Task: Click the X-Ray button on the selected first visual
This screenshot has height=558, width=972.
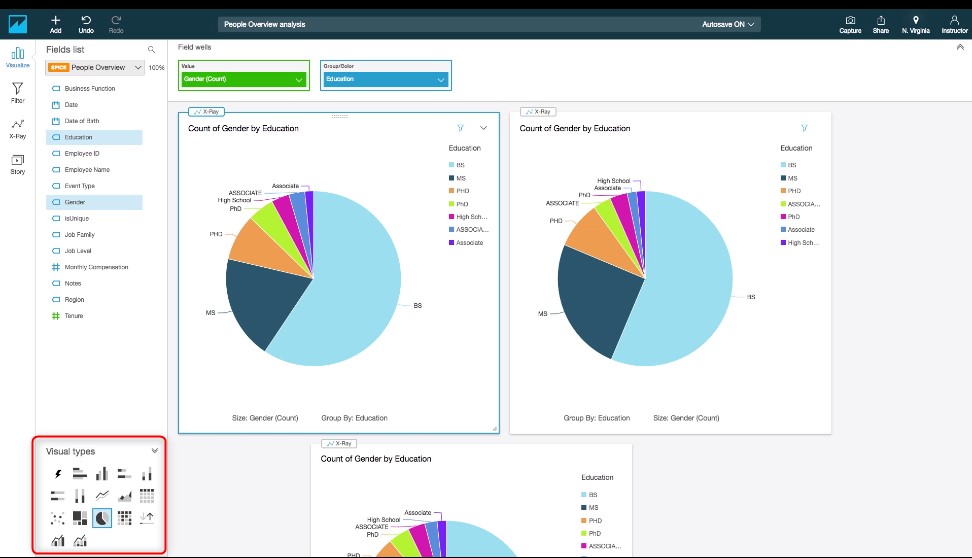Action: (x=207, y=112)
